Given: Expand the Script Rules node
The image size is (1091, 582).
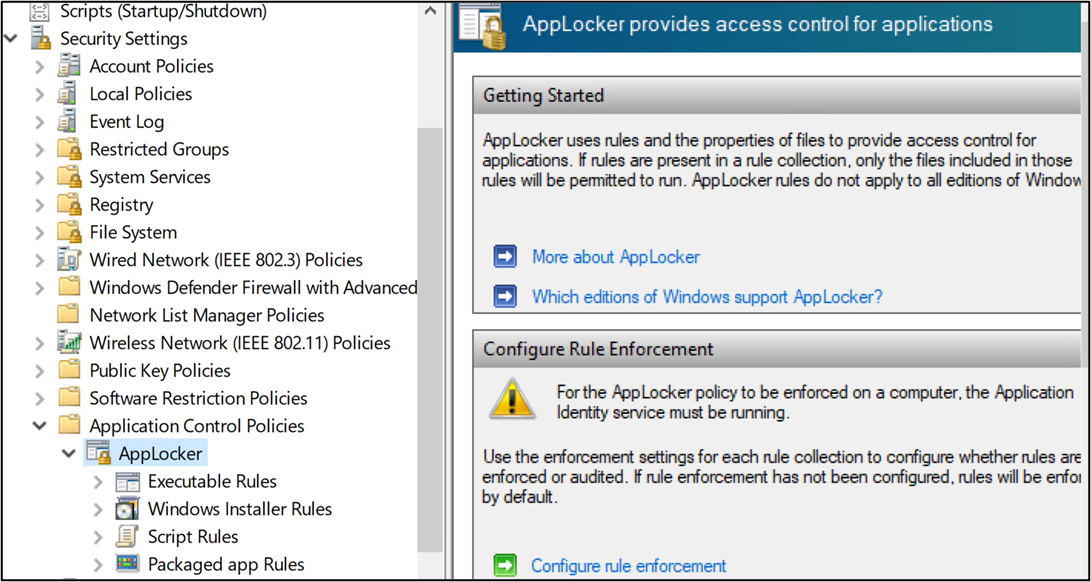Looking at the screenshot, I should tap(97, 537).
